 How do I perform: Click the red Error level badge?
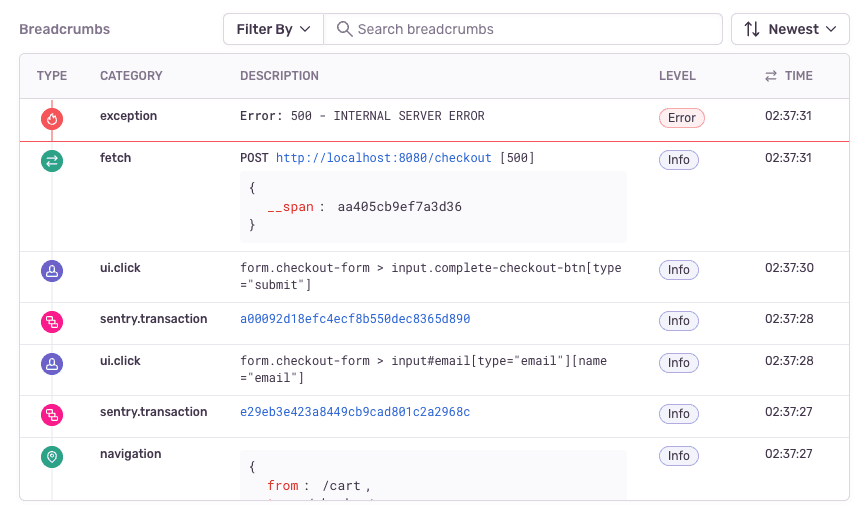[681, 118]
